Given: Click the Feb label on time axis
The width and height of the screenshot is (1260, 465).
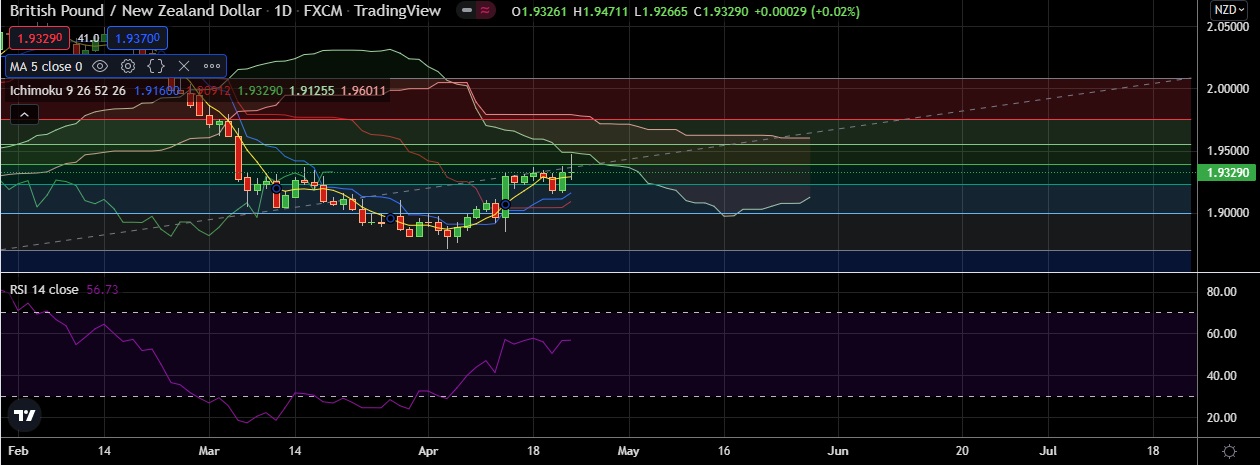Looking at the screenshot, I should [x=19, y=451].
